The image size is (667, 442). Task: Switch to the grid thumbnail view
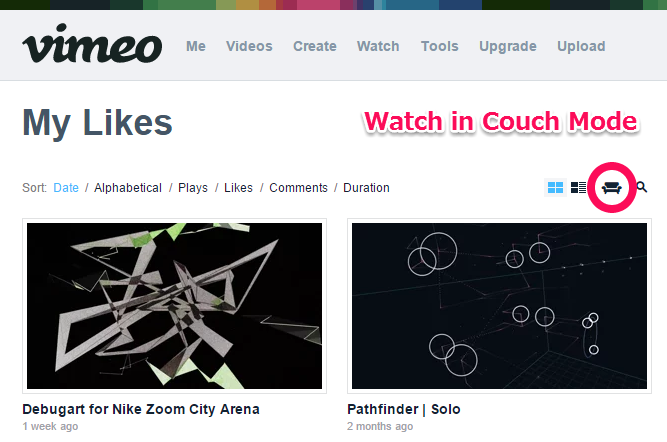click(555, 188)
